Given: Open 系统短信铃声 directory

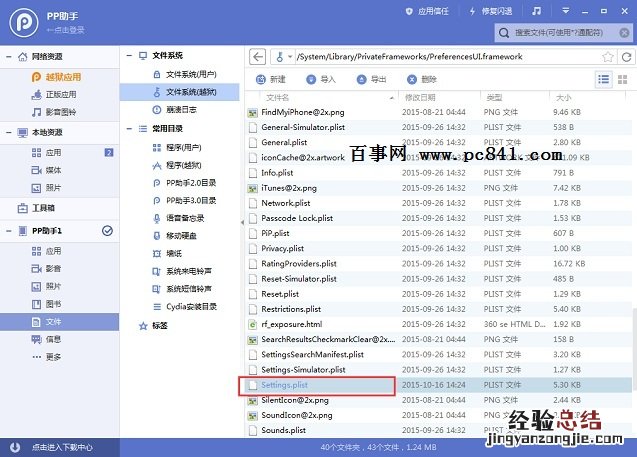Looking at the screenshot, I should pyautogui.click(x=180, y=289).
